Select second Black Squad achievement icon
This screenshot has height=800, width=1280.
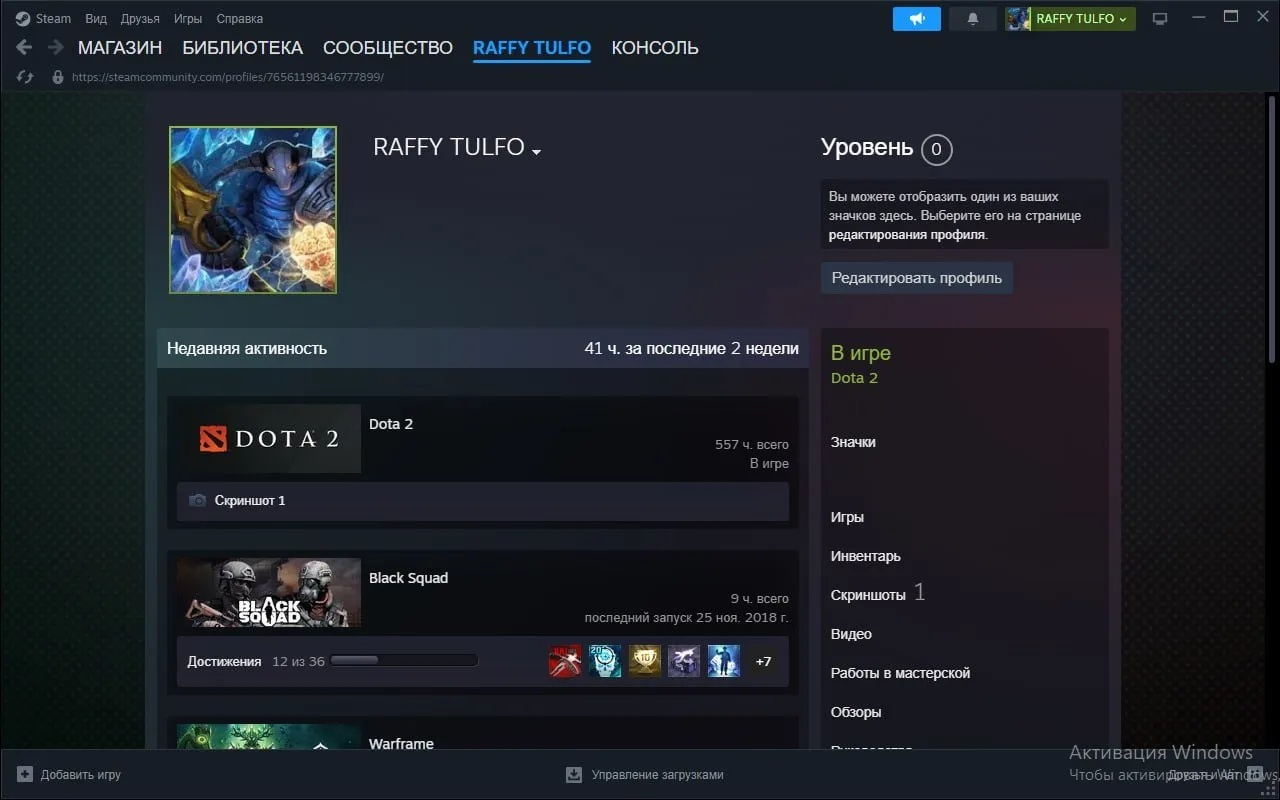point(605,661)
